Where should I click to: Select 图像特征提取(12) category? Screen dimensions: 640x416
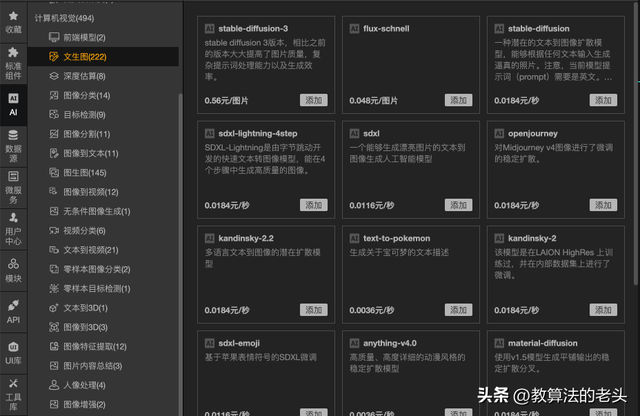tap(95, 347)
